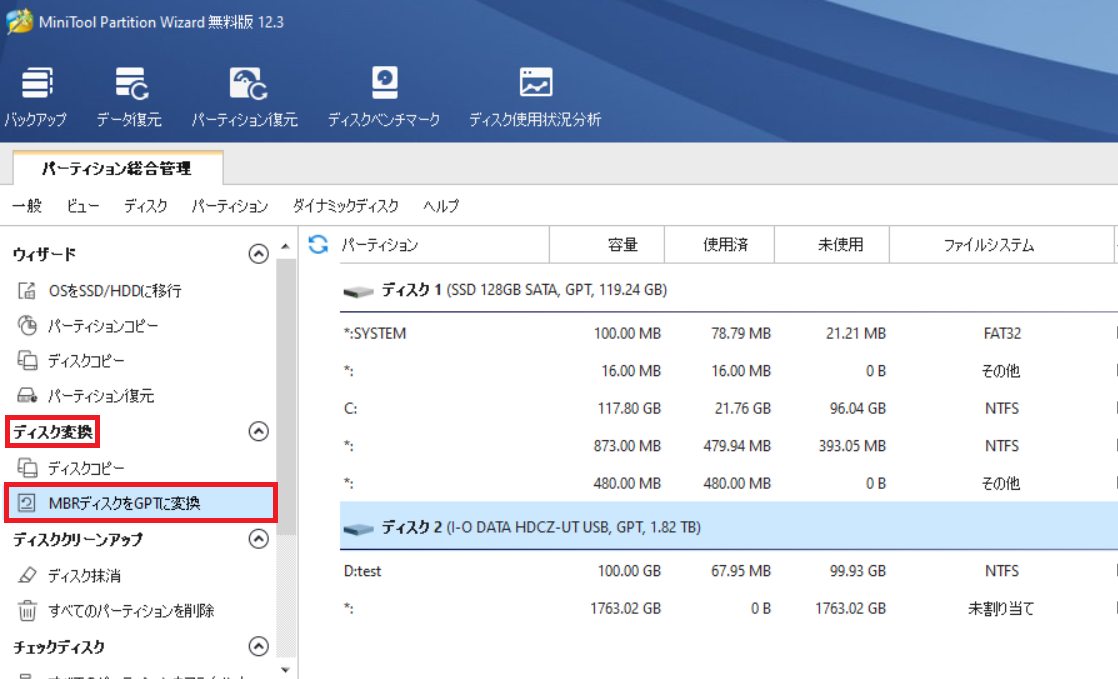Collapse the チェックディスク section
Viewport: 1118px width, 679px height.
(258, 646)
